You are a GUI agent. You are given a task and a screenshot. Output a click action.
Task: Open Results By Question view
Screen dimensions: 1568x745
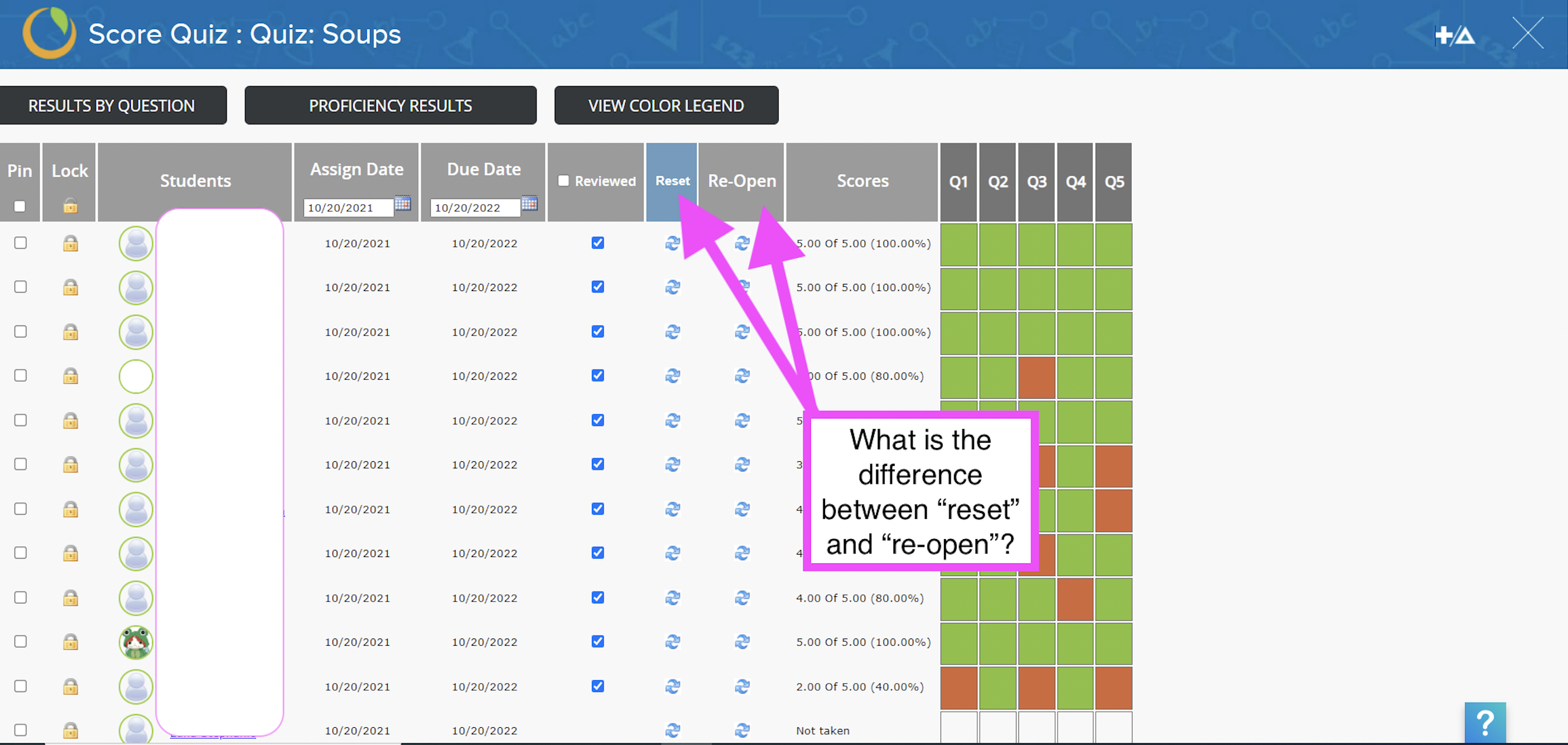pos(112,105)
